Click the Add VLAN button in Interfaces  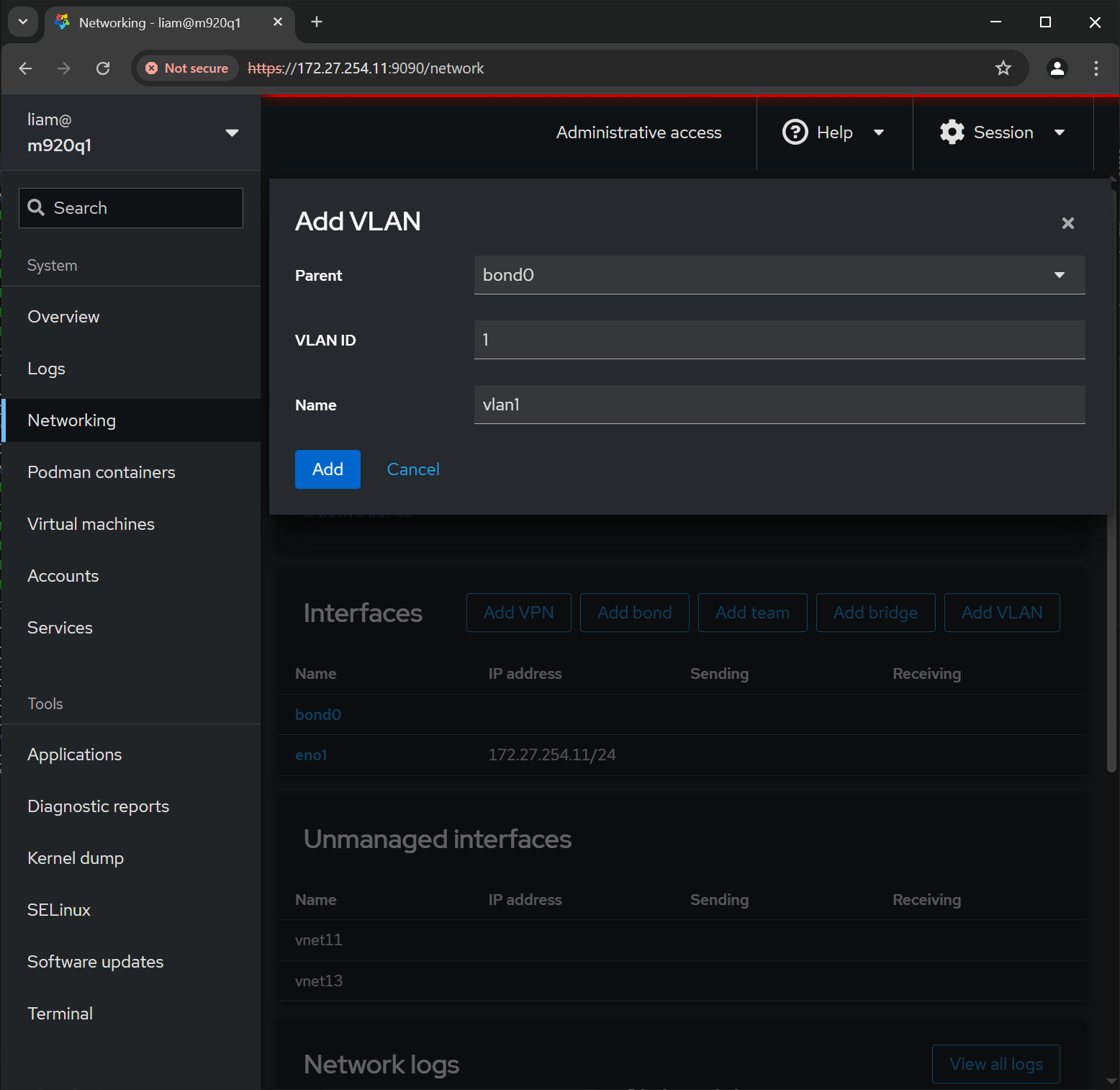point(1002,613)
